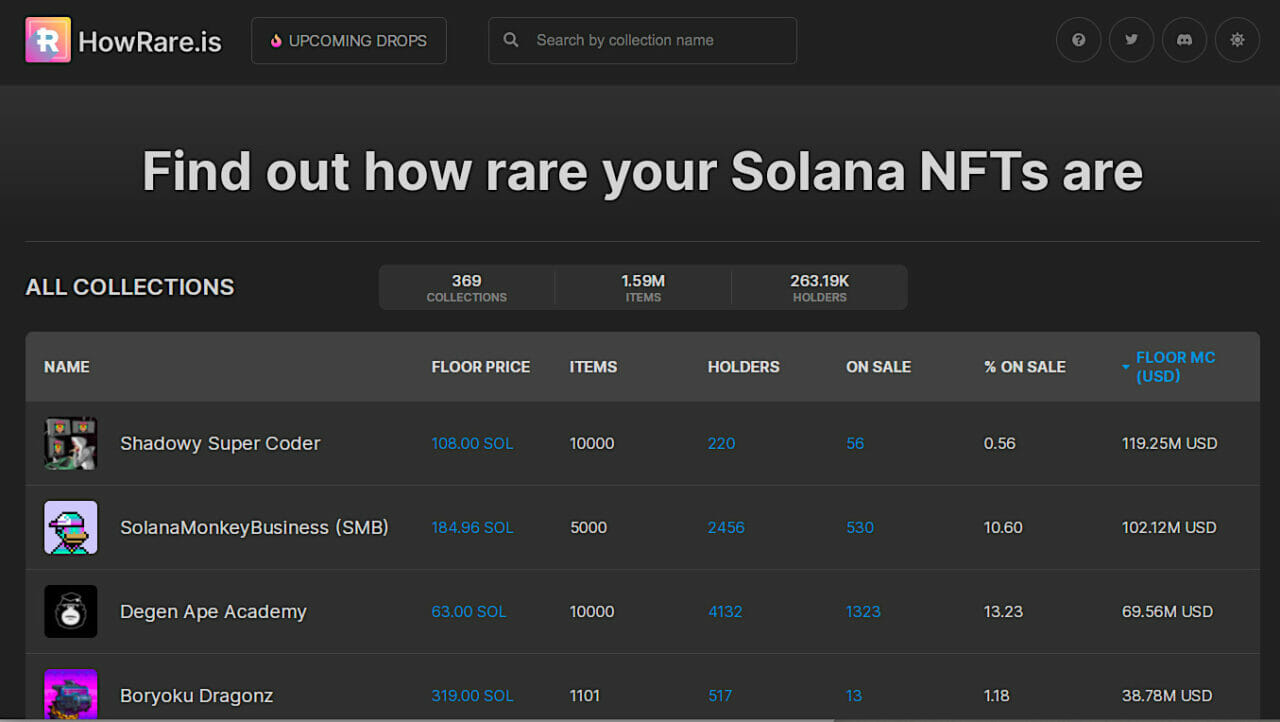This screenshot has height=722, width=1280.
Task: Click SolanaMonkeyBusiness pixel monkey thumbnail
Action: click(x=71, y=527)
